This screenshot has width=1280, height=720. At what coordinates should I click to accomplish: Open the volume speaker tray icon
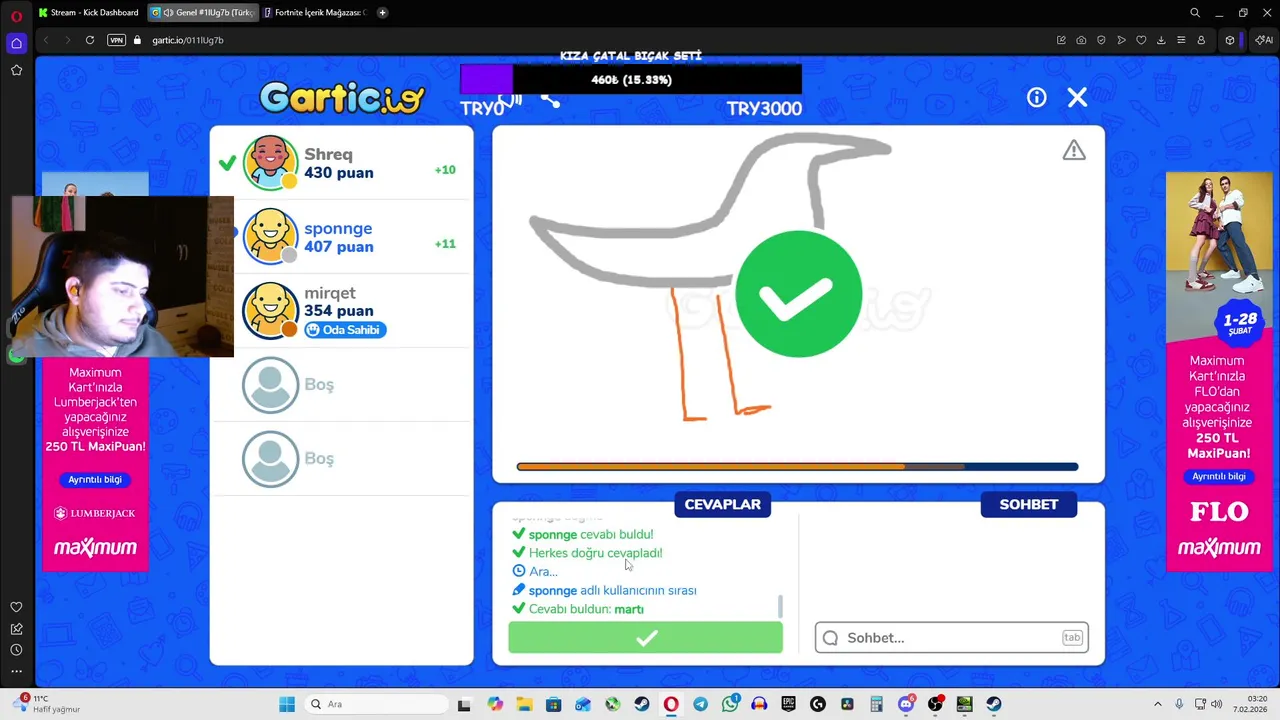(x=1216, y=704)
